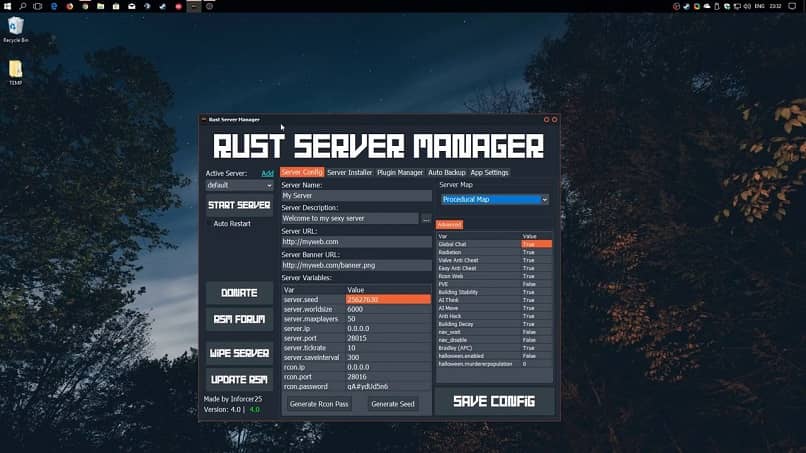Close Rust Server Manager window
The image size is (806, 453).
point(554,119)
